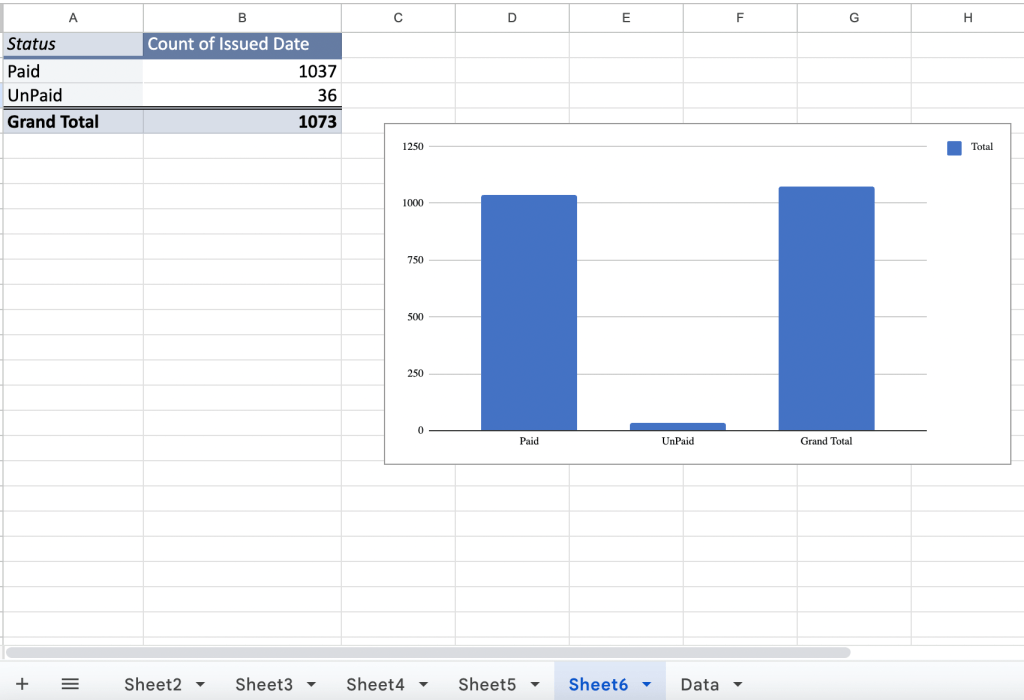The image size is (1024, 700).
Task: Click the horizontal scrollbar
Action: tap(428, 652)
